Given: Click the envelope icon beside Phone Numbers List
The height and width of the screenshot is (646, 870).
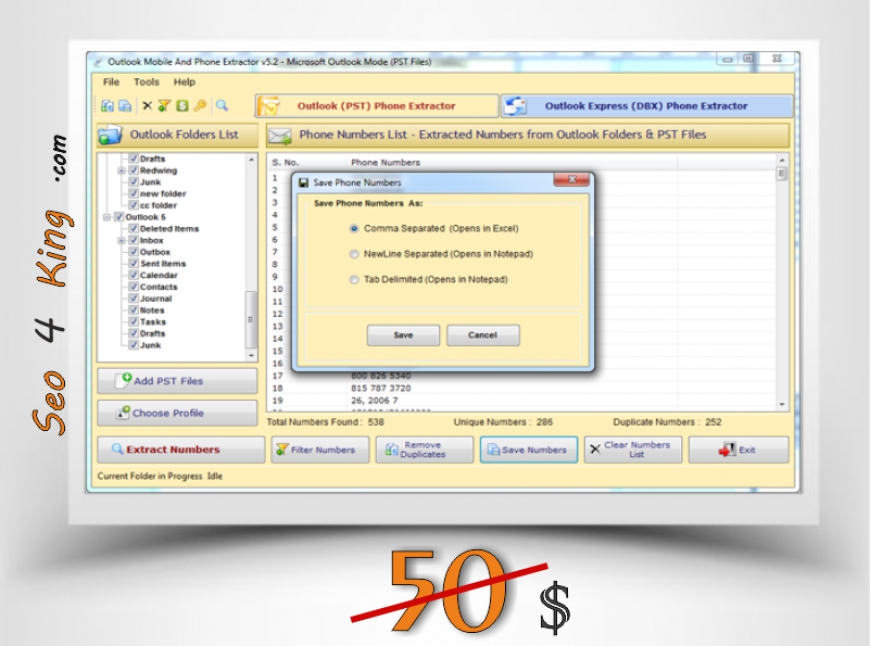Looking at the screenshot, I should 280,135.
